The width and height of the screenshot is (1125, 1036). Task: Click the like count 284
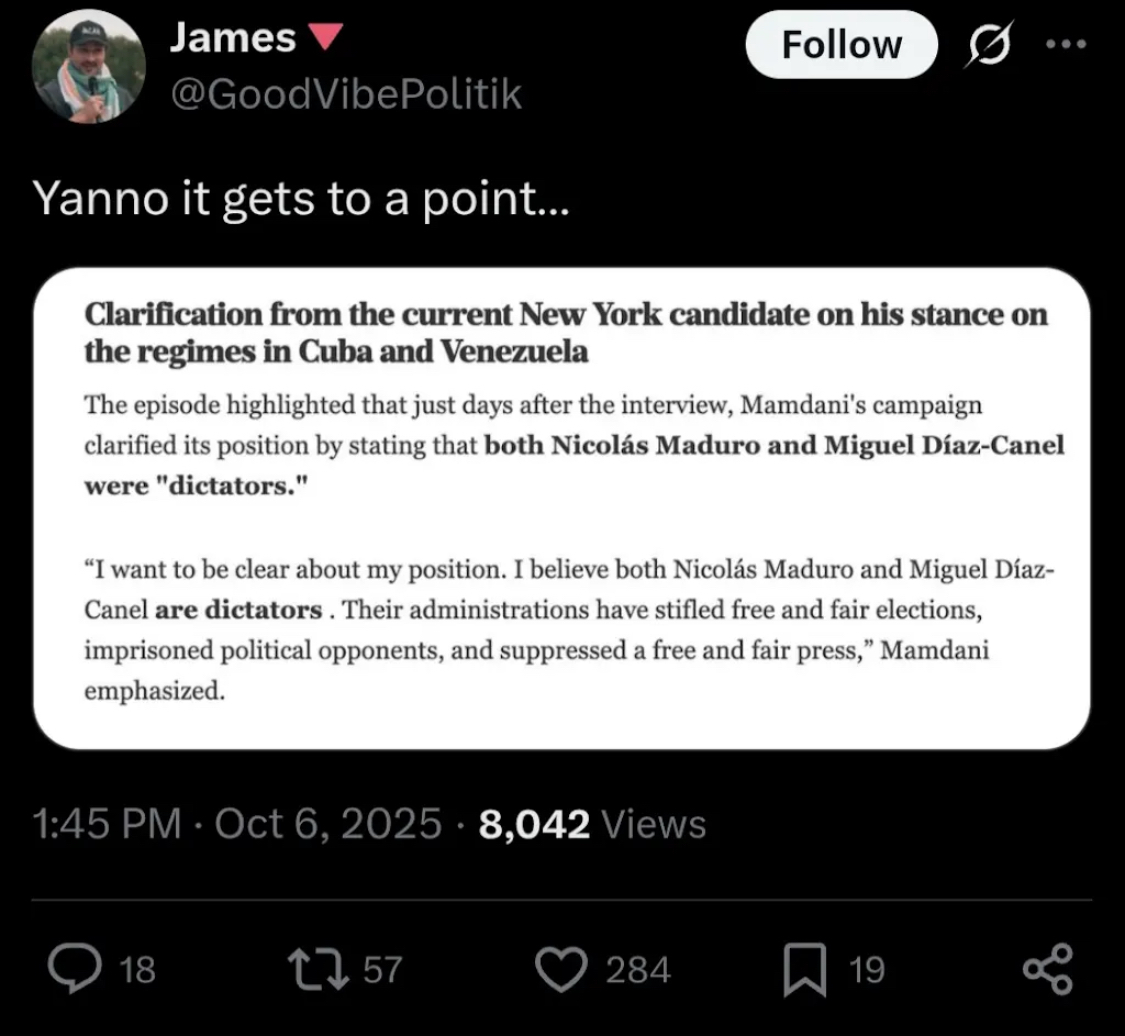(637, 970)
